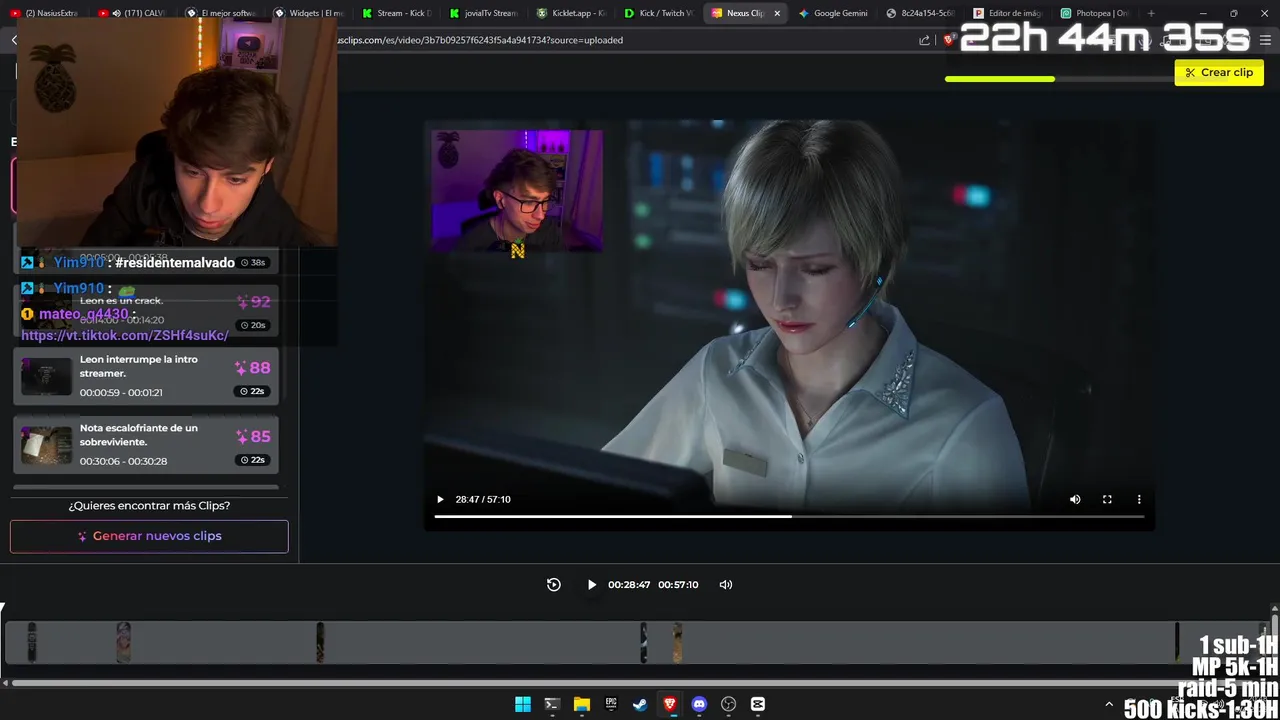Toggle the speaker icon beside 00:57:10
This screenshot has width=1280, height=720.
726,585
